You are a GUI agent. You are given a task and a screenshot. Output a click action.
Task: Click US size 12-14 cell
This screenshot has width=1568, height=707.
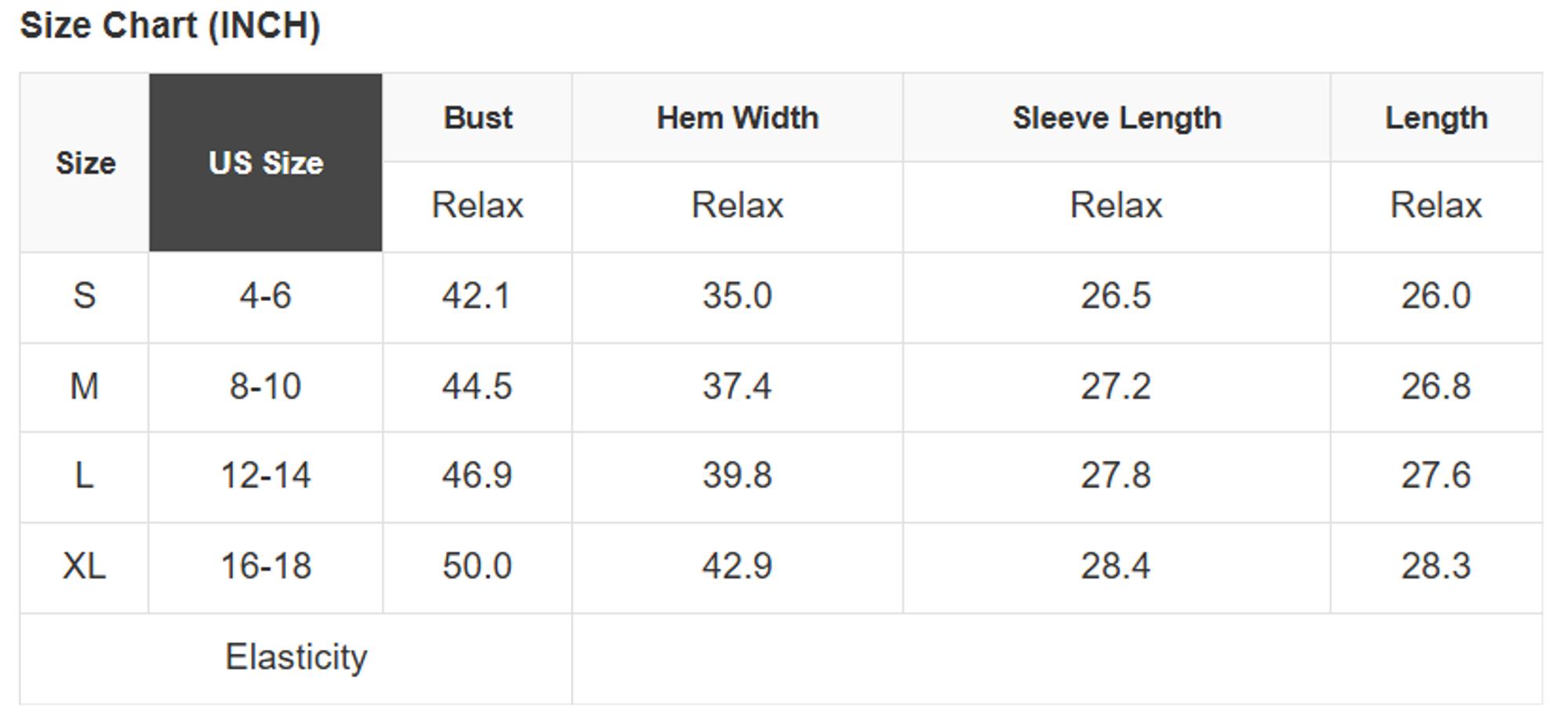[x=266, y=476]
